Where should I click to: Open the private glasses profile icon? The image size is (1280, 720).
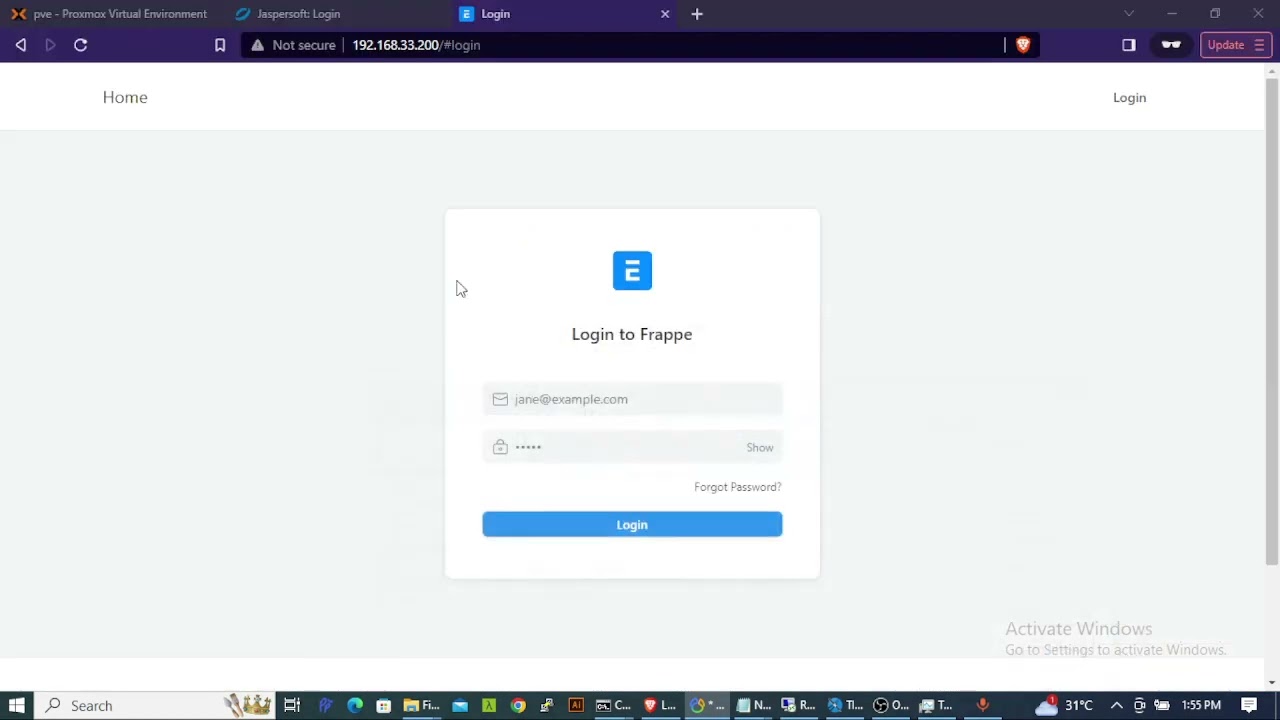[x=1171, y=45]
